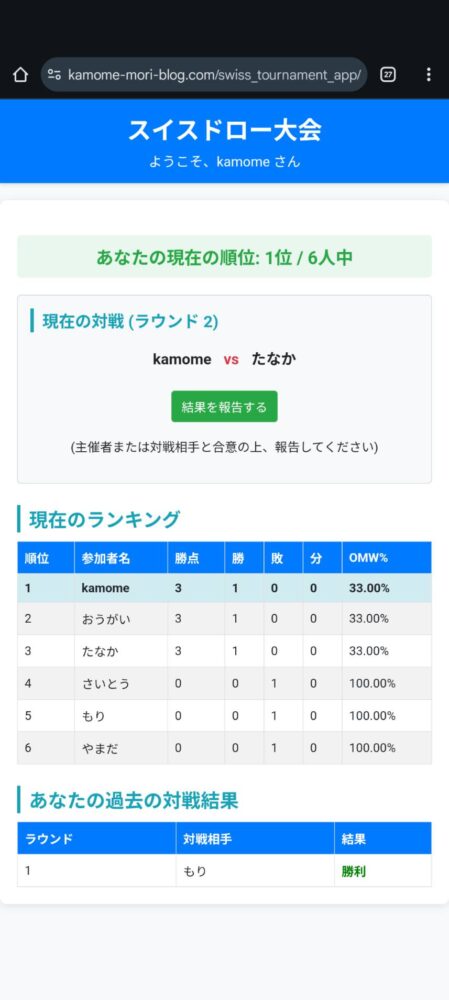Screen dimensions: 449x1000
Task: Select the おうがい row in the ranking table
Action: click(x=224, y=619)
